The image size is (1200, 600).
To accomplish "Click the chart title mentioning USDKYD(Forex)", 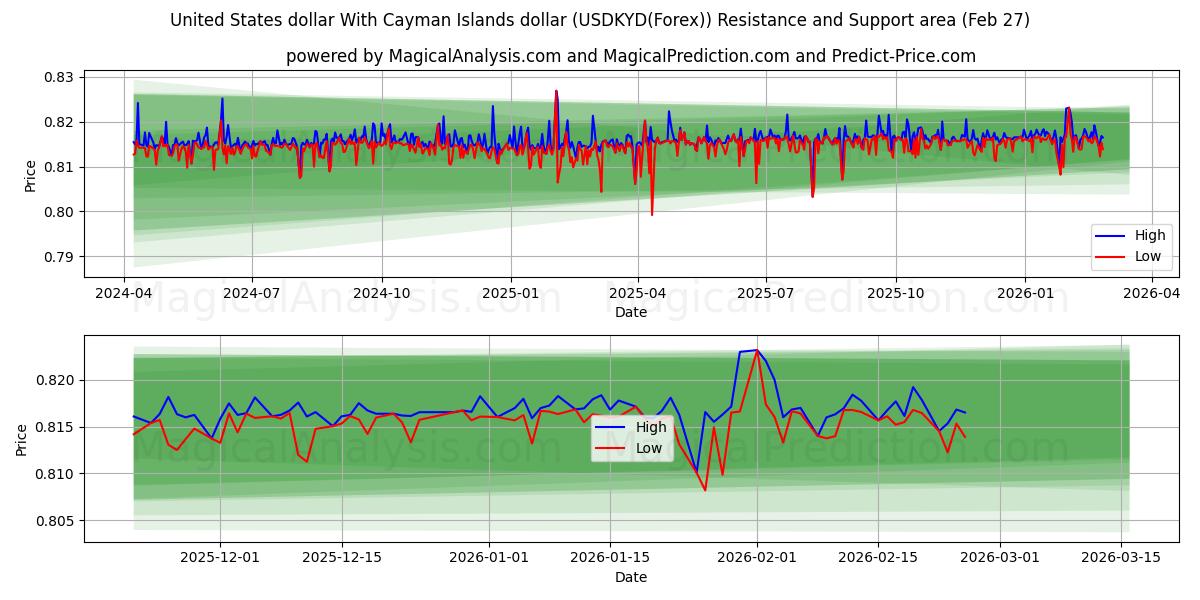I will tap(600, 20).
